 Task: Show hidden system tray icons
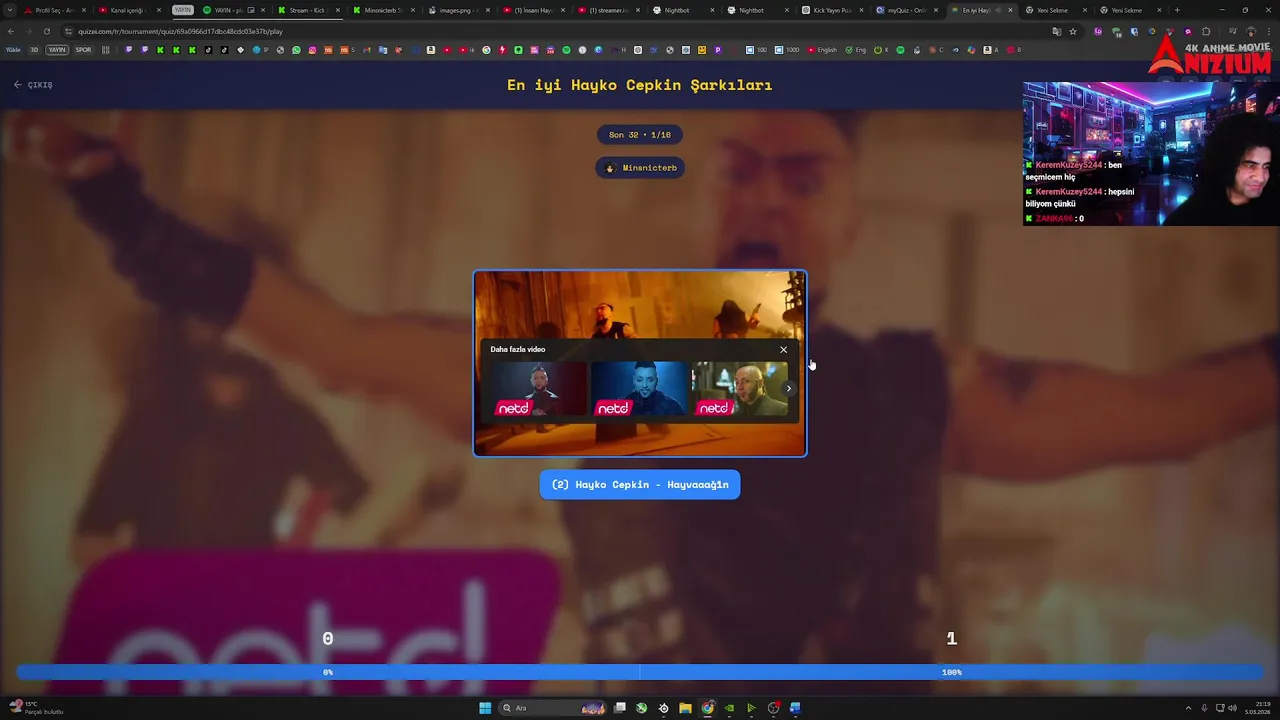(x=1188, y=708)
